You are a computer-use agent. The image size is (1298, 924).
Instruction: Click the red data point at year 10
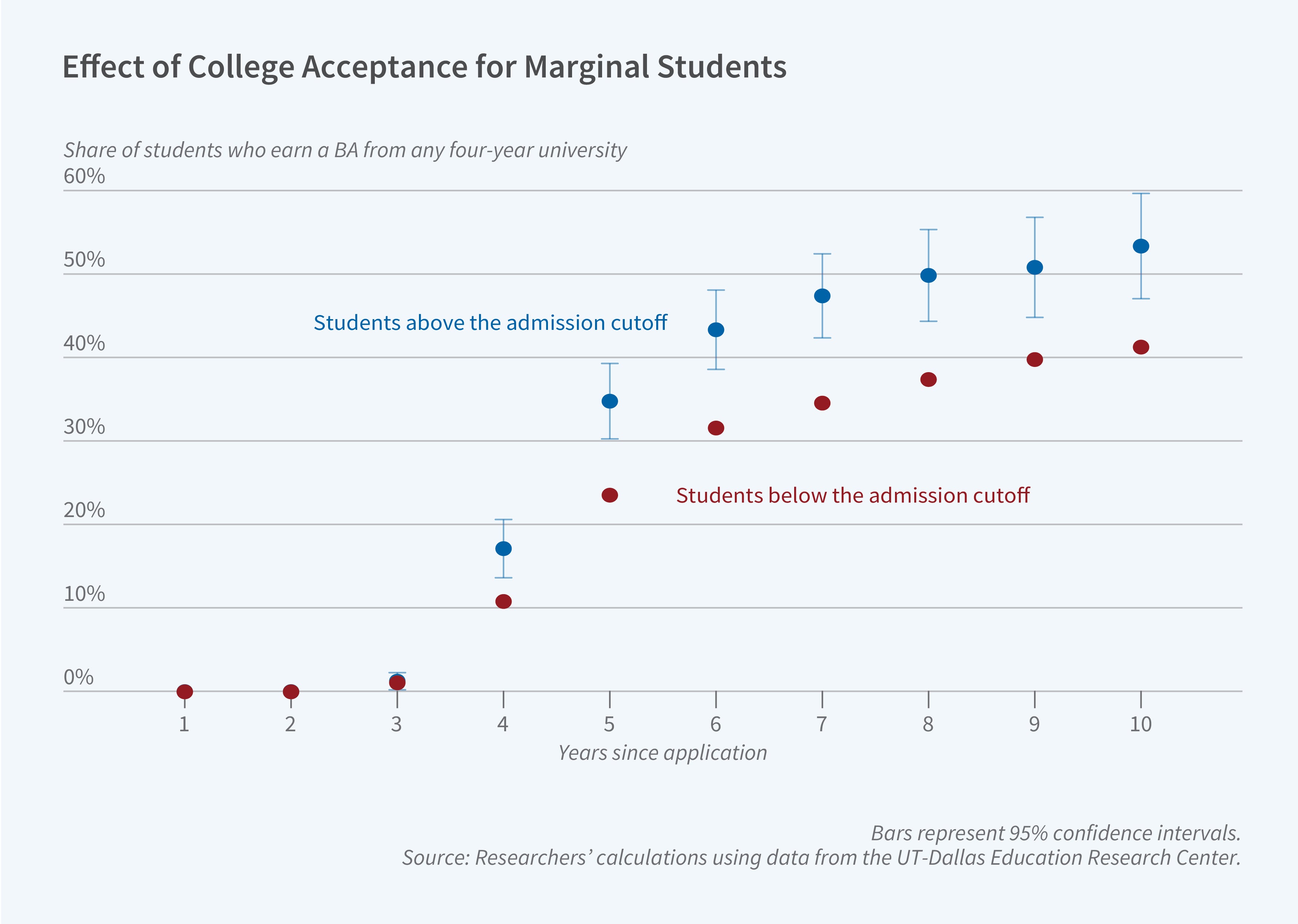1140,347
